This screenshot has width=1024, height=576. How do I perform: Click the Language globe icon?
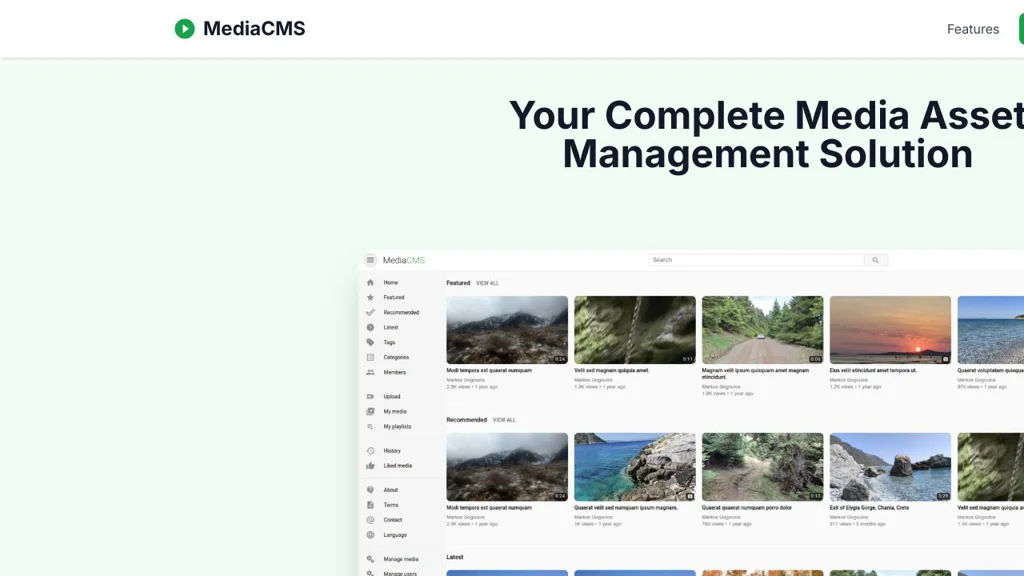pos(370,536)
